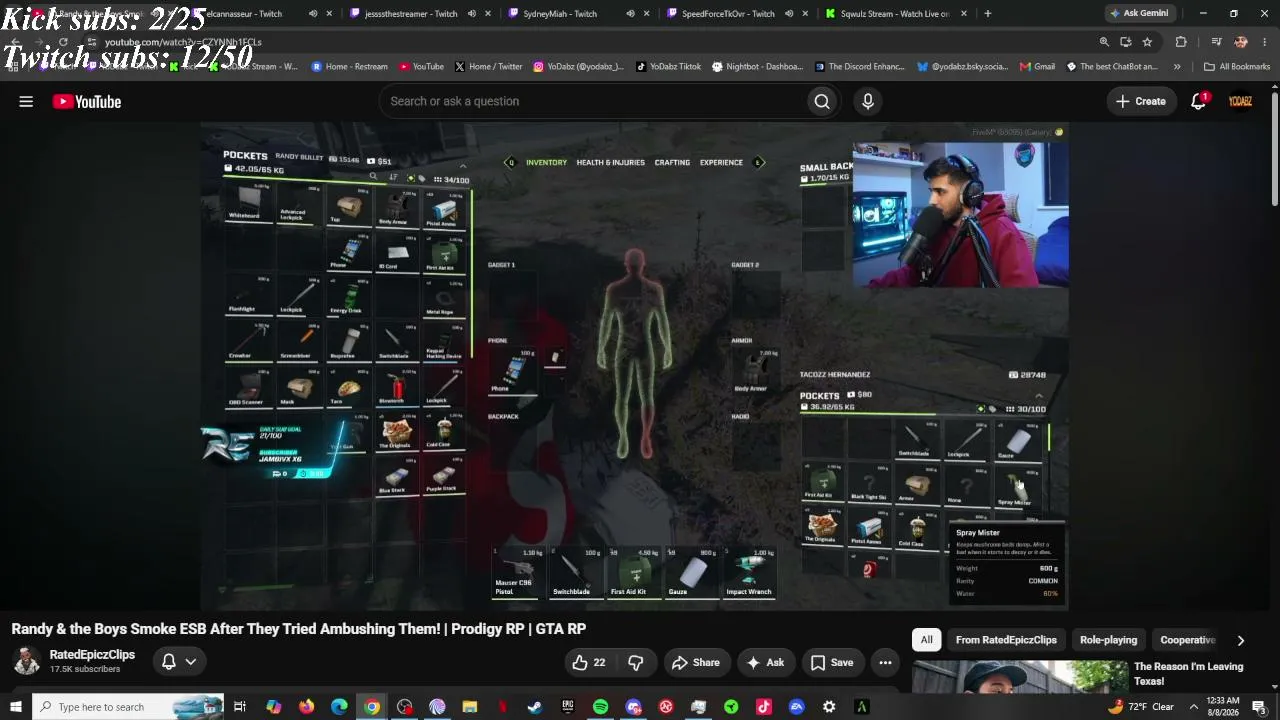Click the YouTube search magnifier button

point(822,101)
